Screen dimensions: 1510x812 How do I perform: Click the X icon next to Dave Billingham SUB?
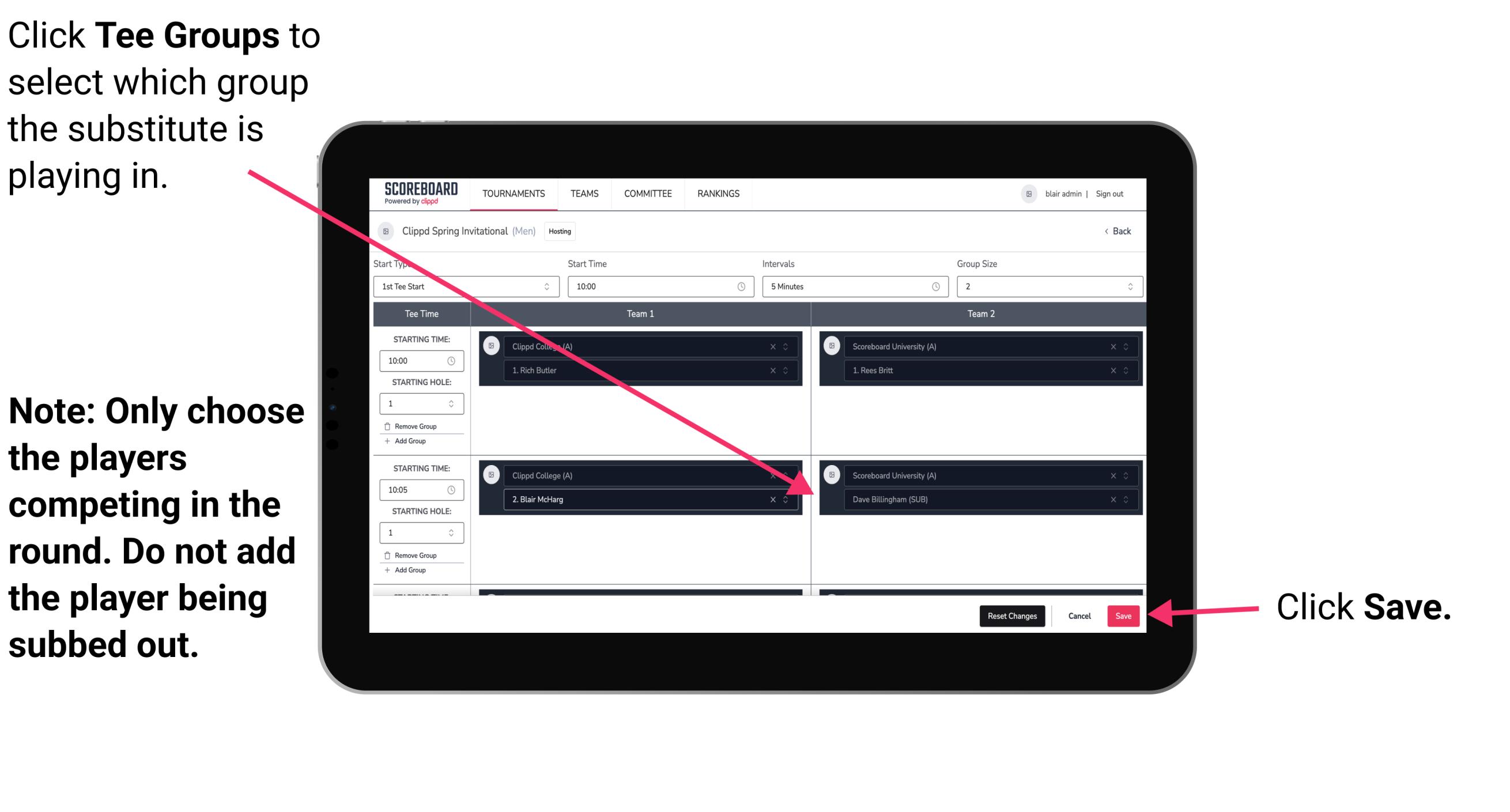(1112, 499)
